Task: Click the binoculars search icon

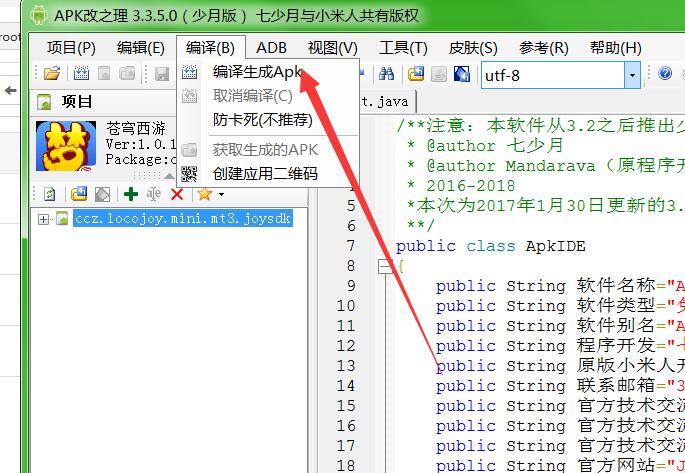Action: tap(385, 74)
